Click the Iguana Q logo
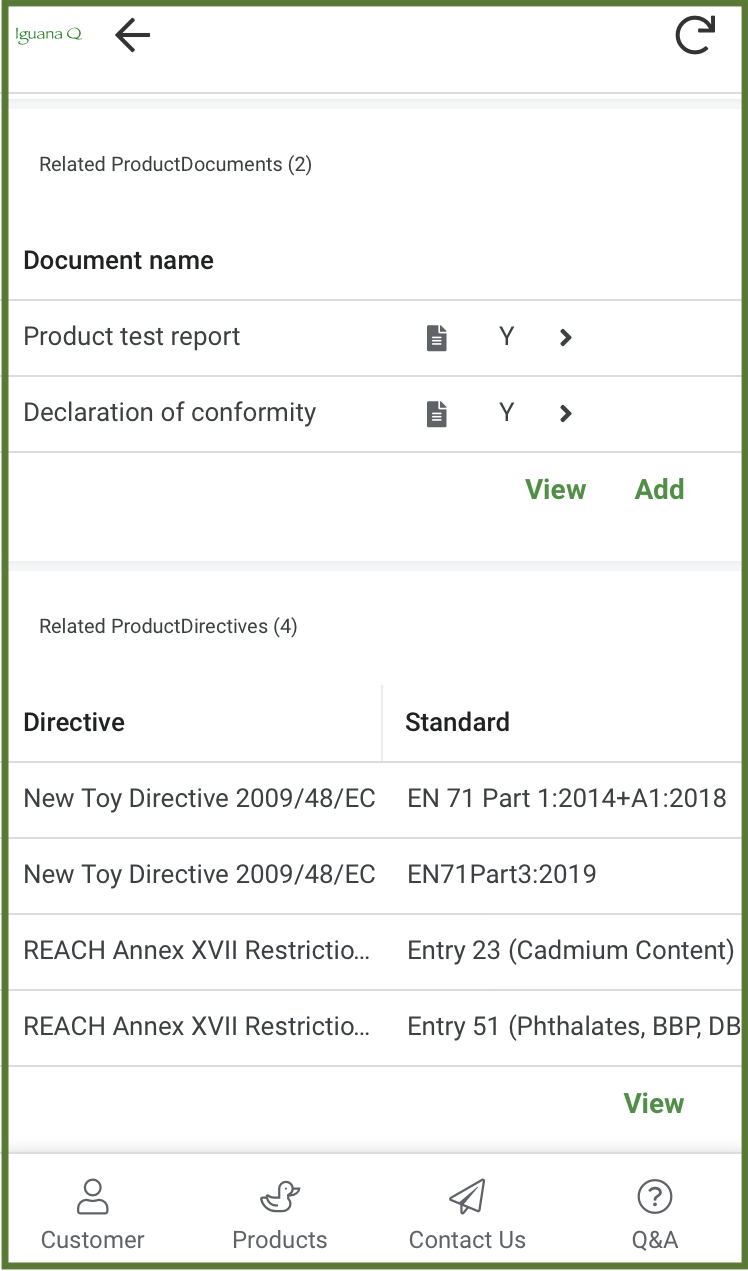 point(48,35)
